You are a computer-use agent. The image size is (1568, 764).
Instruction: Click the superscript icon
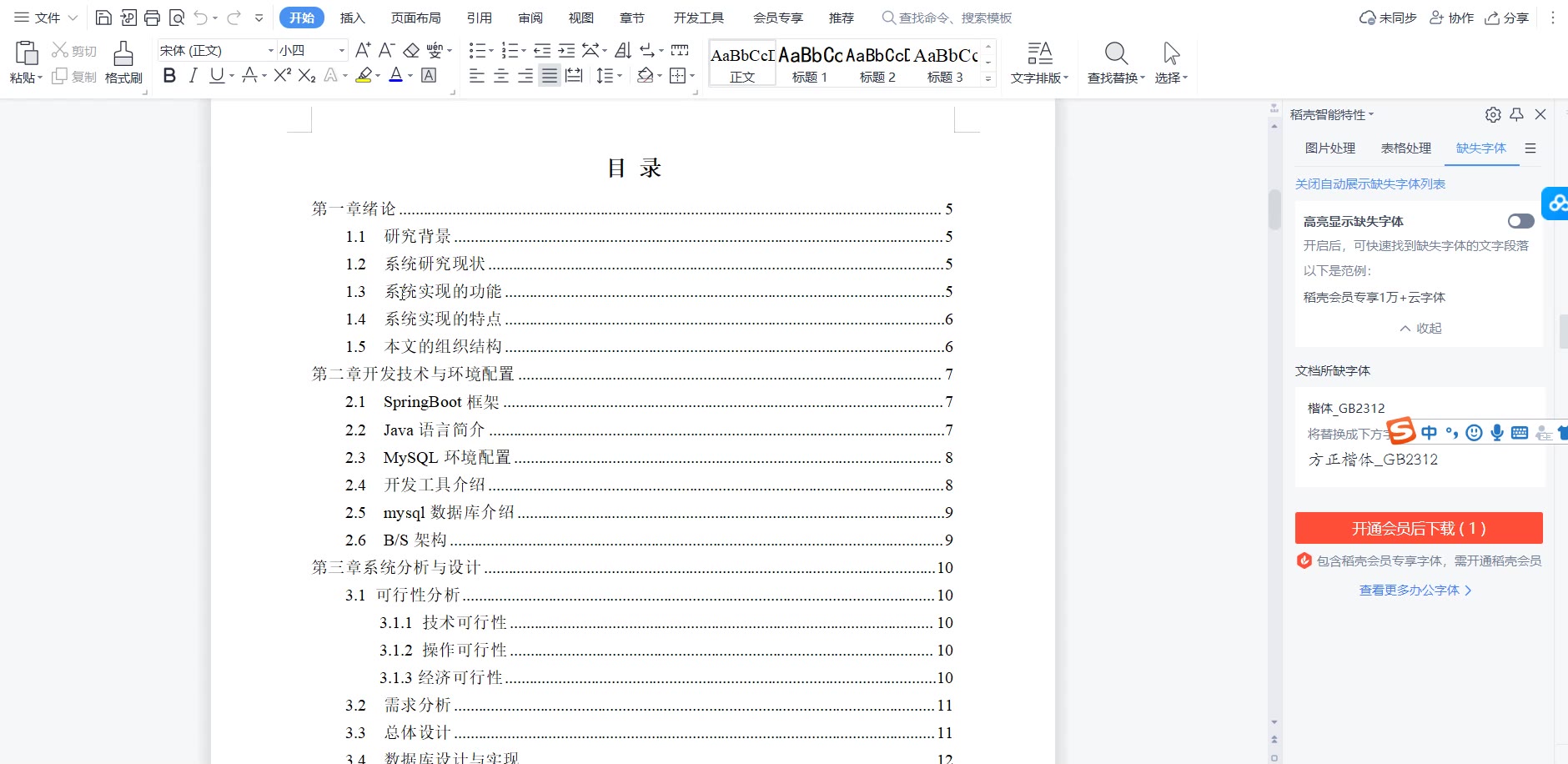click(x=282, y=76)
